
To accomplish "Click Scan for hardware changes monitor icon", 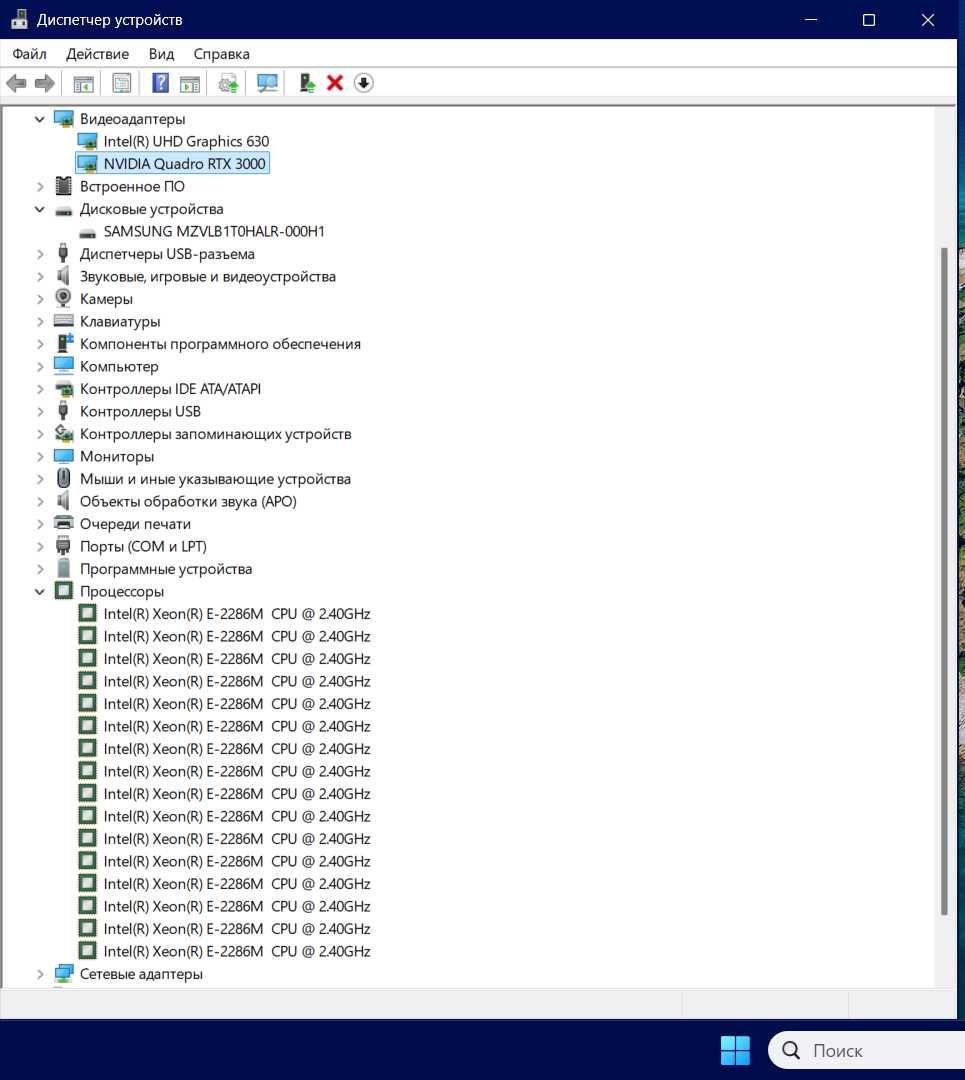I will tap(267, 83).
